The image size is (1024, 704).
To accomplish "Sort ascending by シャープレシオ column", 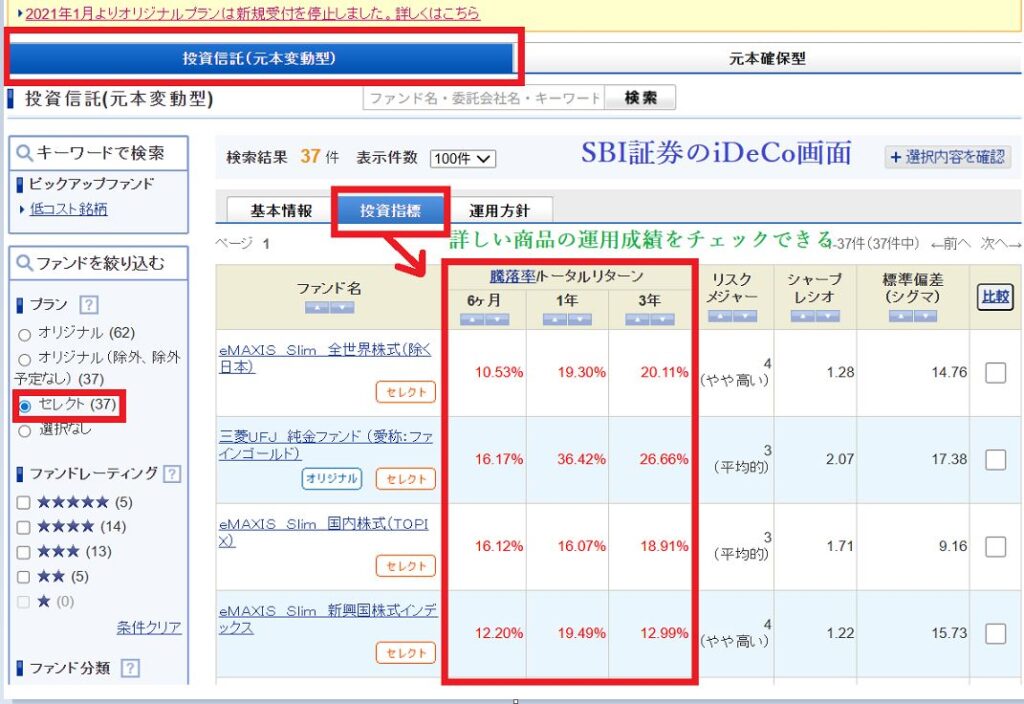I will click(x=803, y=316).
